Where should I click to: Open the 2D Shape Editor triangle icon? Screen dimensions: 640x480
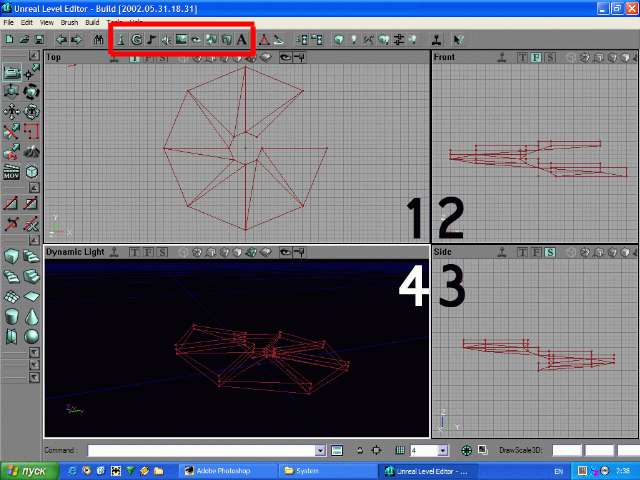pos(264,40)
